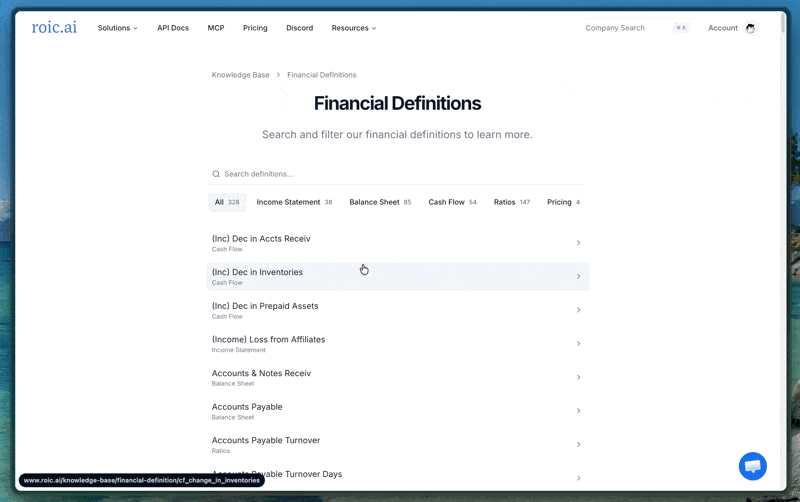Expand the Resources dropdown menu
Image resolution: width=800 pixels, height=502 pixels.
click(354, 28)
